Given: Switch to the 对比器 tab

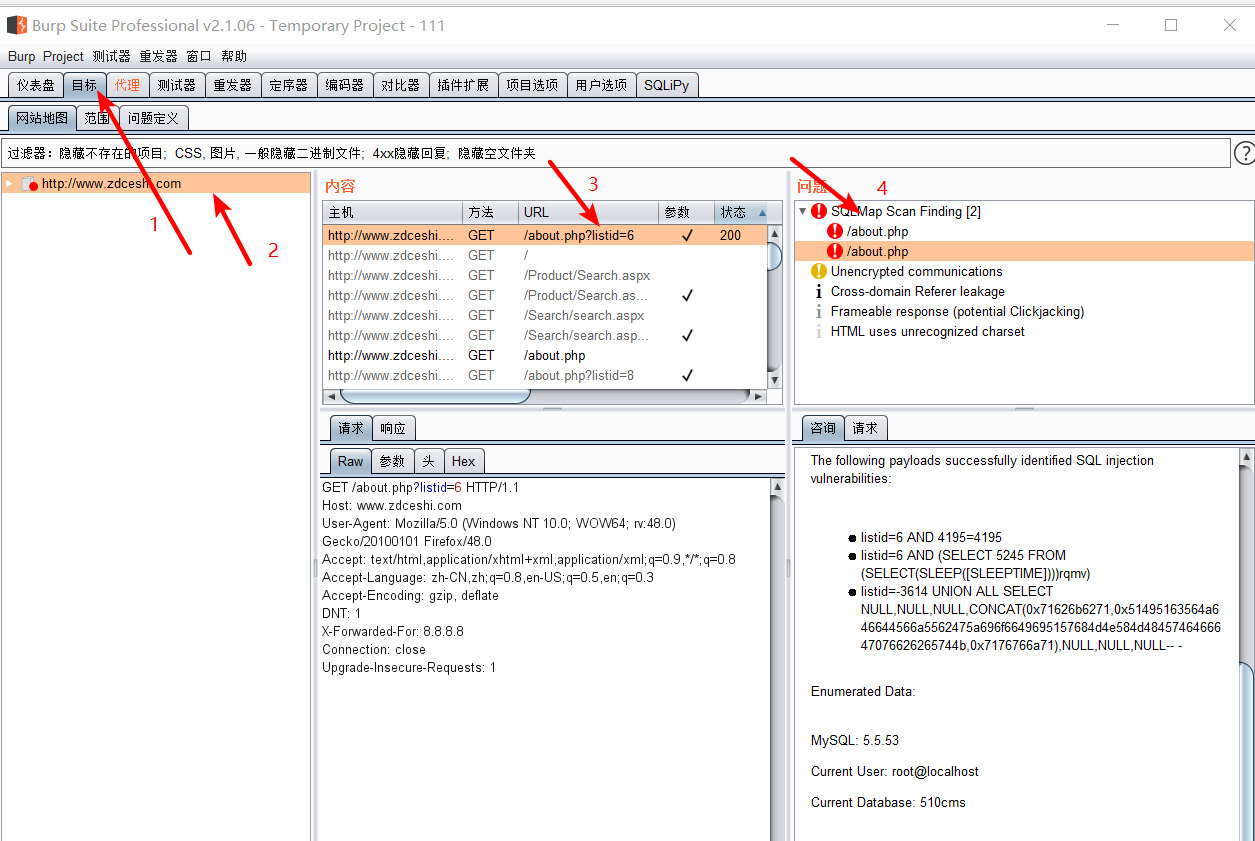Looking at the screenshot, I should (x=400, y=85).
